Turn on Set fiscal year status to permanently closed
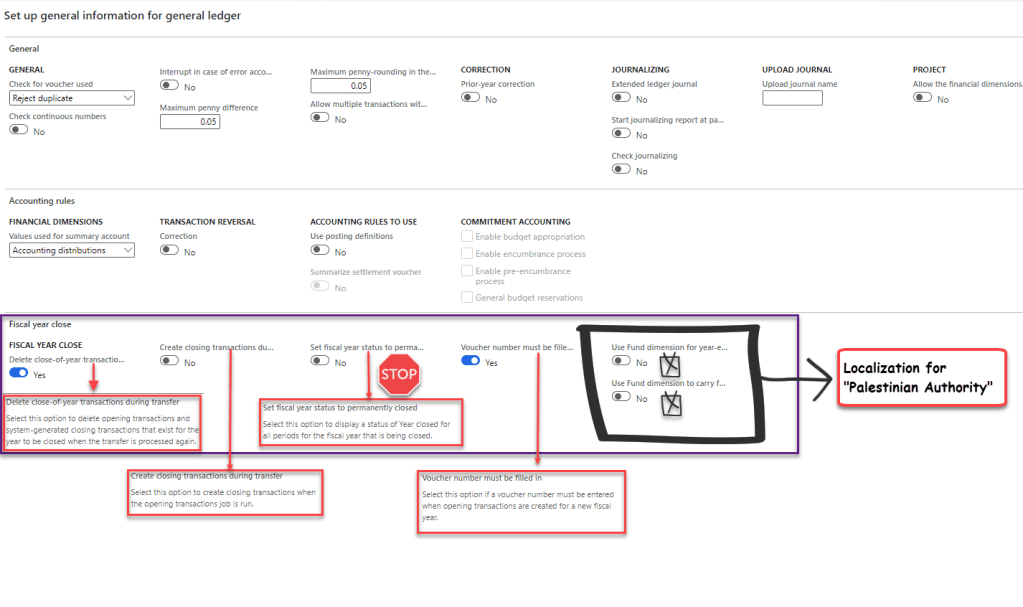The image size is (1023, 607). [320, 362]
